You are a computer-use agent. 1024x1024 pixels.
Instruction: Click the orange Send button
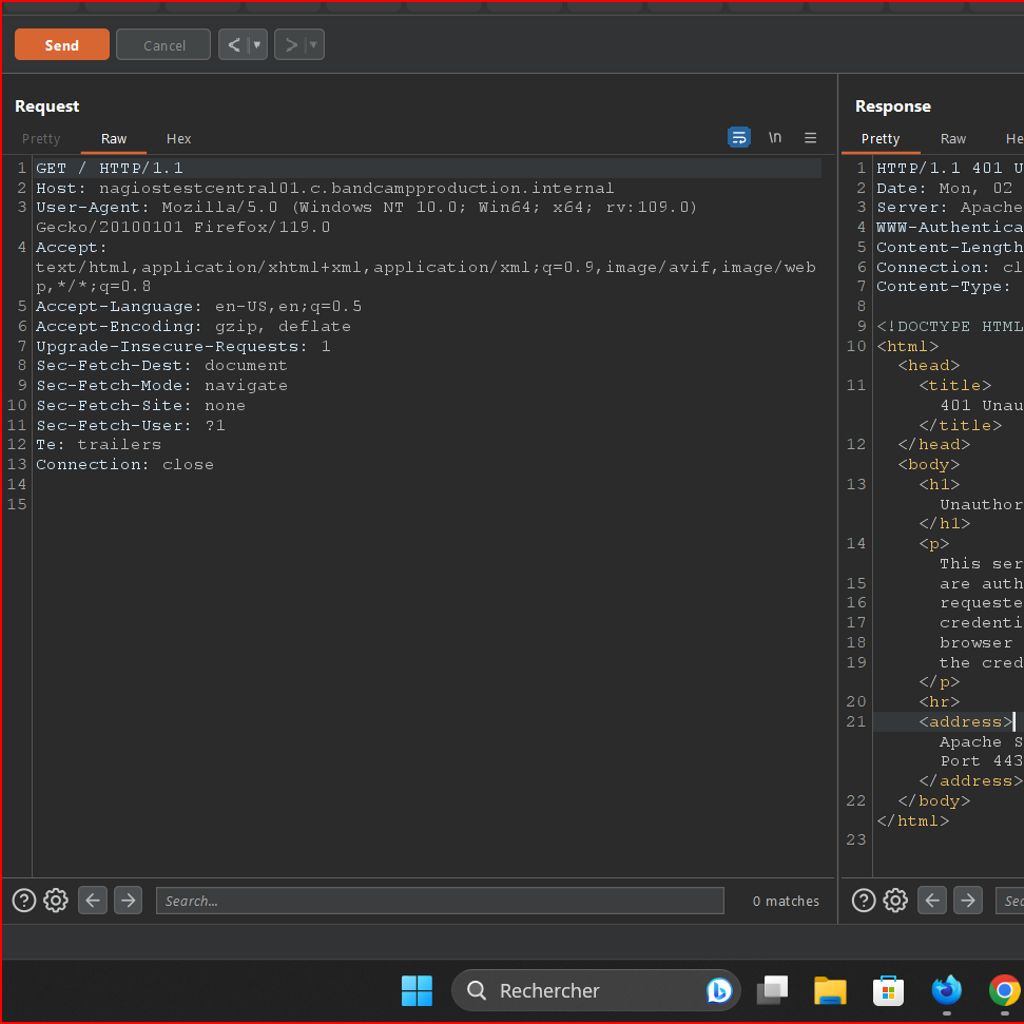62,45
